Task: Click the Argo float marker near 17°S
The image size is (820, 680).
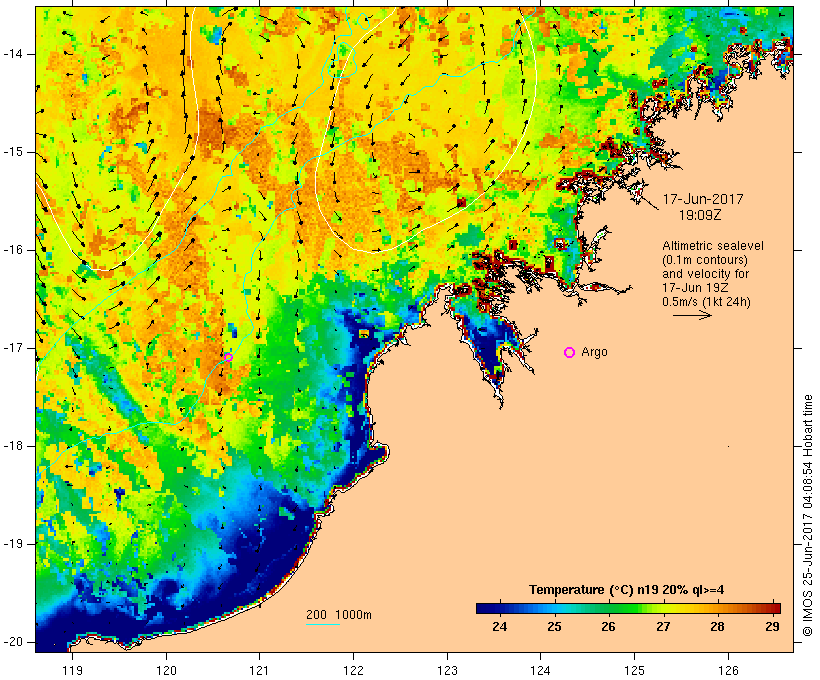Action: [x=228, y=357]
